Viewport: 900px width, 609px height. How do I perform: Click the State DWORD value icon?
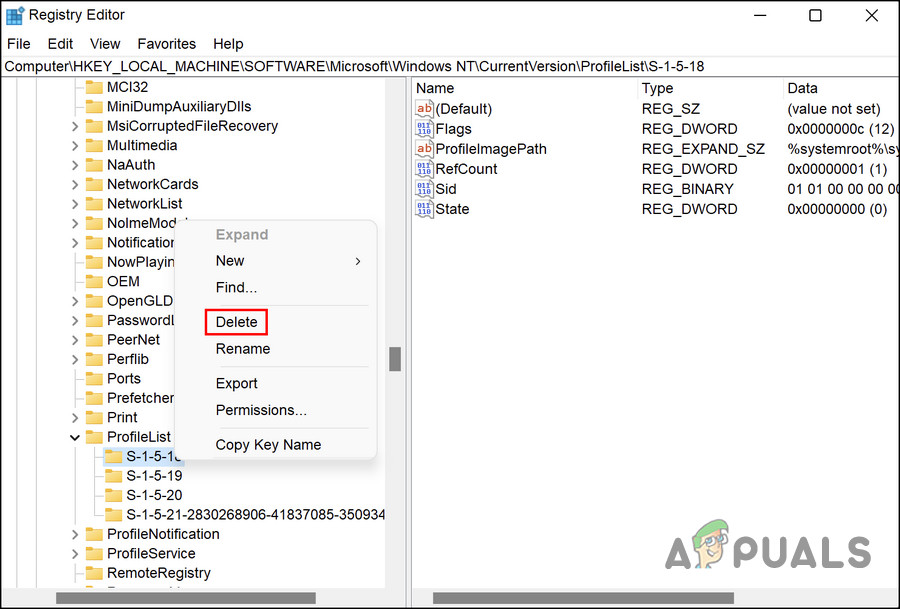(x=424, y=209)
